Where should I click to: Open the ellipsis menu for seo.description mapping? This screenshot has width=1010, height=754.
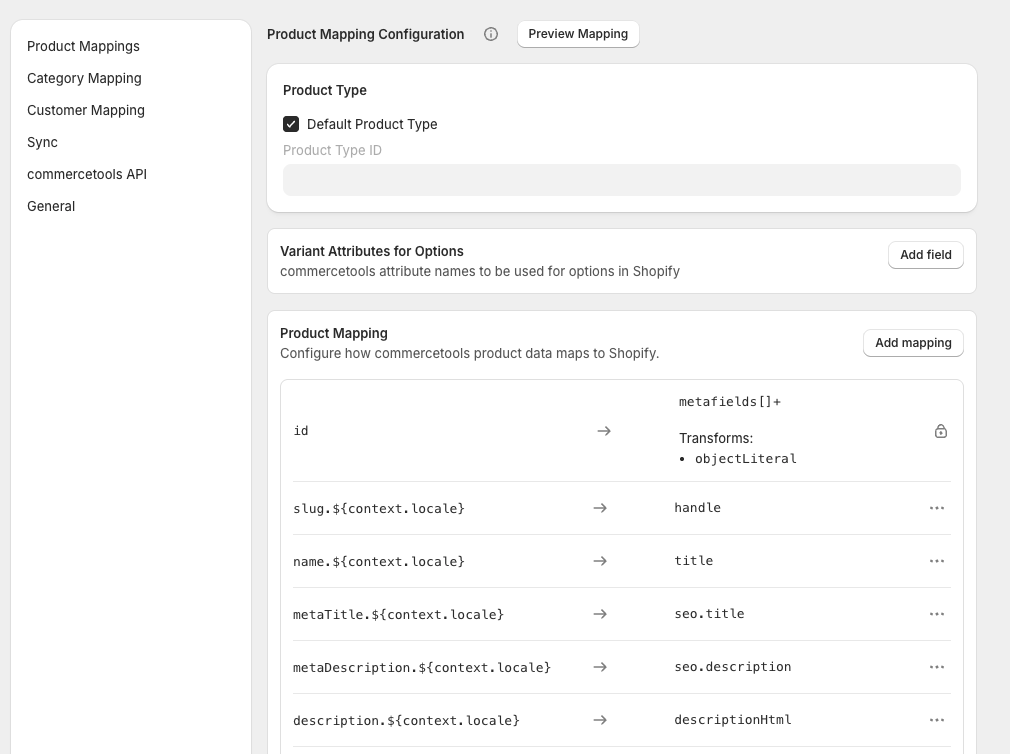tap(937, 667)
